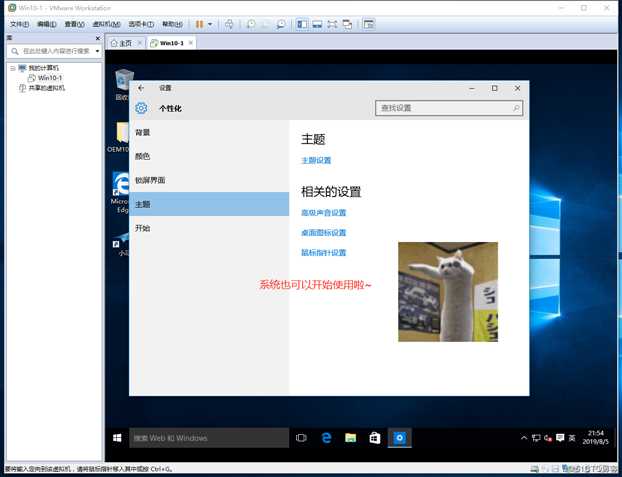622x477 pixels.
Task: Open the 桌面图标设置 link
Action: pos(324,233)
